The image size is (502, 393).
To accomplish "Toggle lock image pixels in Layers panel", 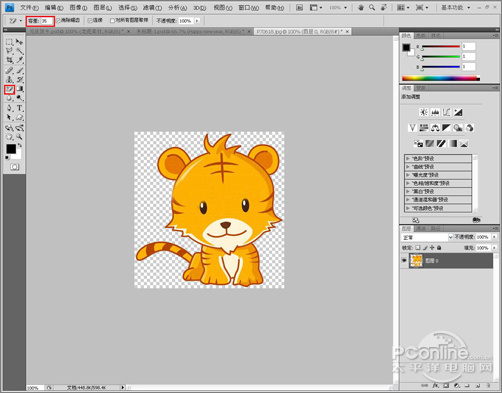I will (425, 248).
